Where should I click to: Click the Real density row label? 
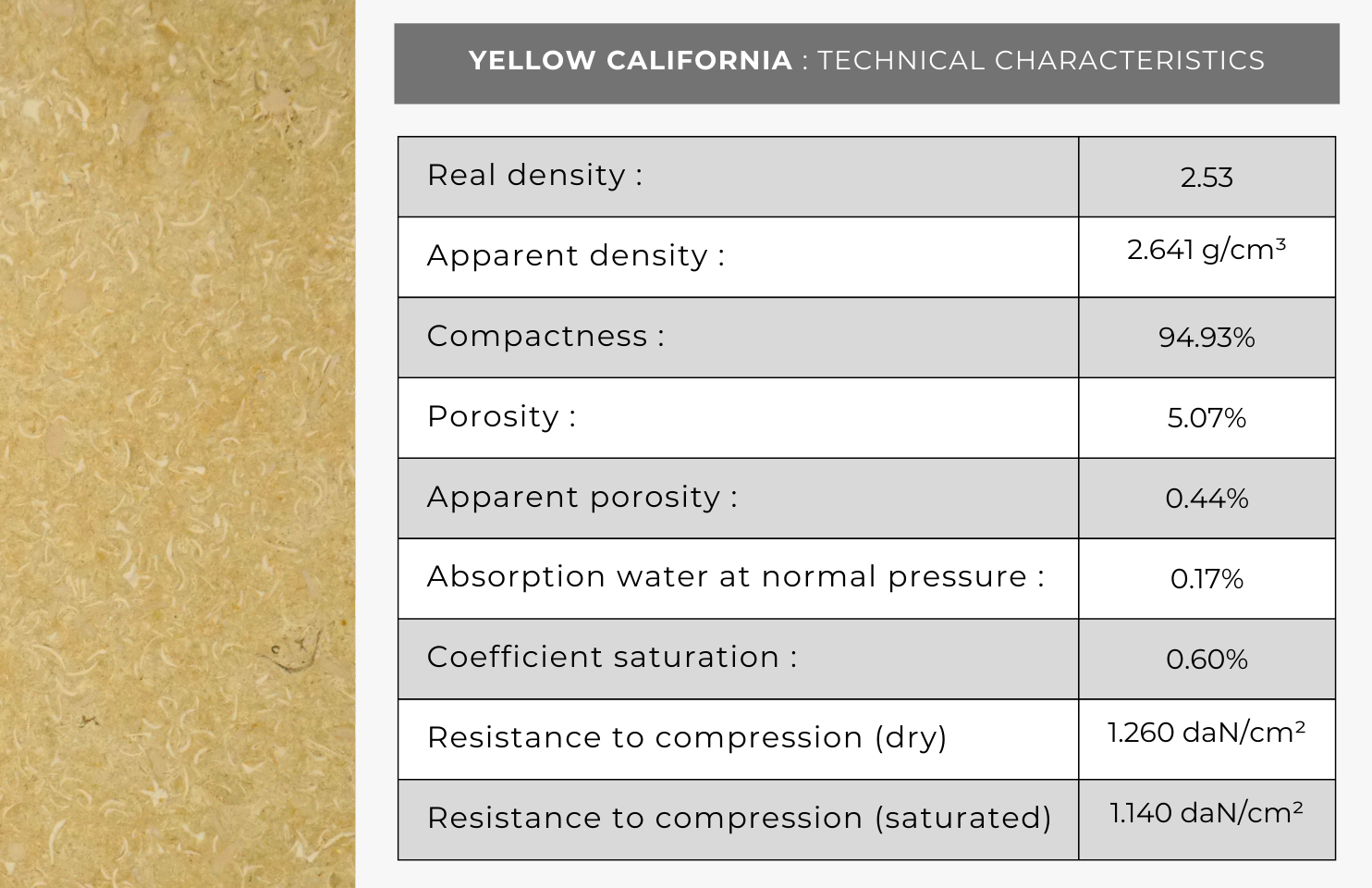[x=534, y=176]
